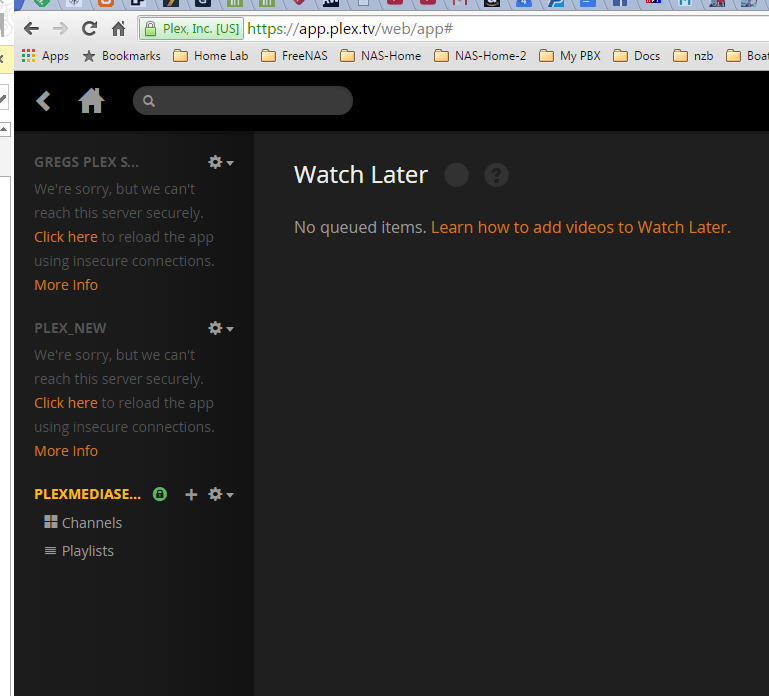Click the Channels grid icon
This screenshot has height=696, width=769.
(x=51, y=522)
